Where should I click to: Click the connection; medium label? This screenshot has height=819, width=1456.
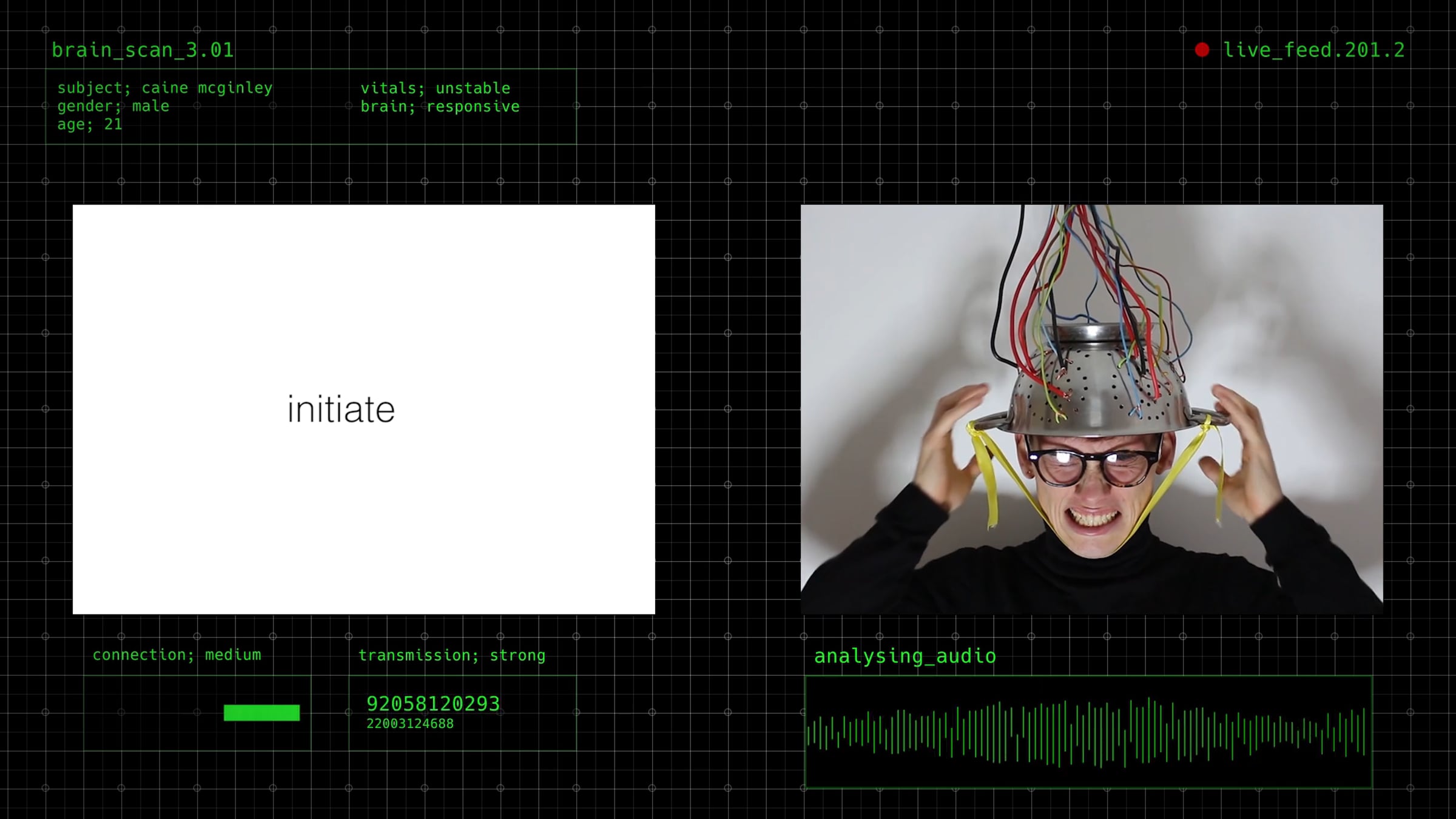point(177,655)
